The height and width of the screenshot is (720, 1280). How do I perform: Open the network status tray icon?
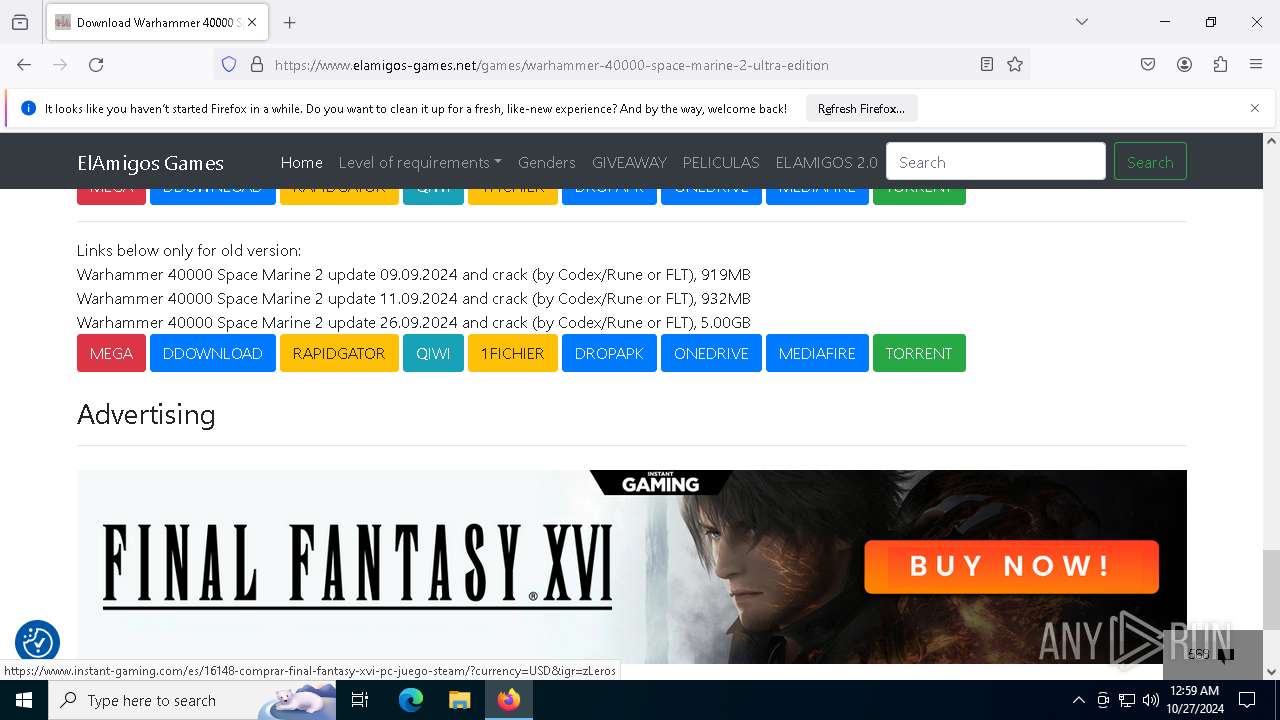[x=1127, y=700]
